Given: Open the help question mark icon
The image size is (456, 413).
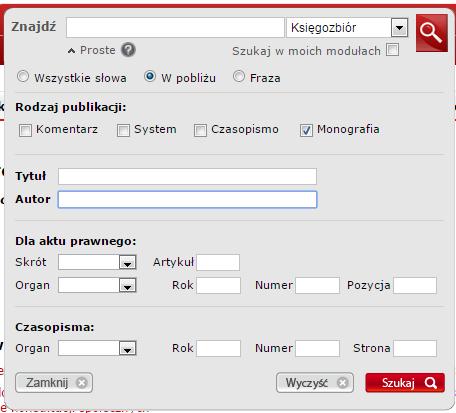Looking at the screenshot, I should [128, 50].
